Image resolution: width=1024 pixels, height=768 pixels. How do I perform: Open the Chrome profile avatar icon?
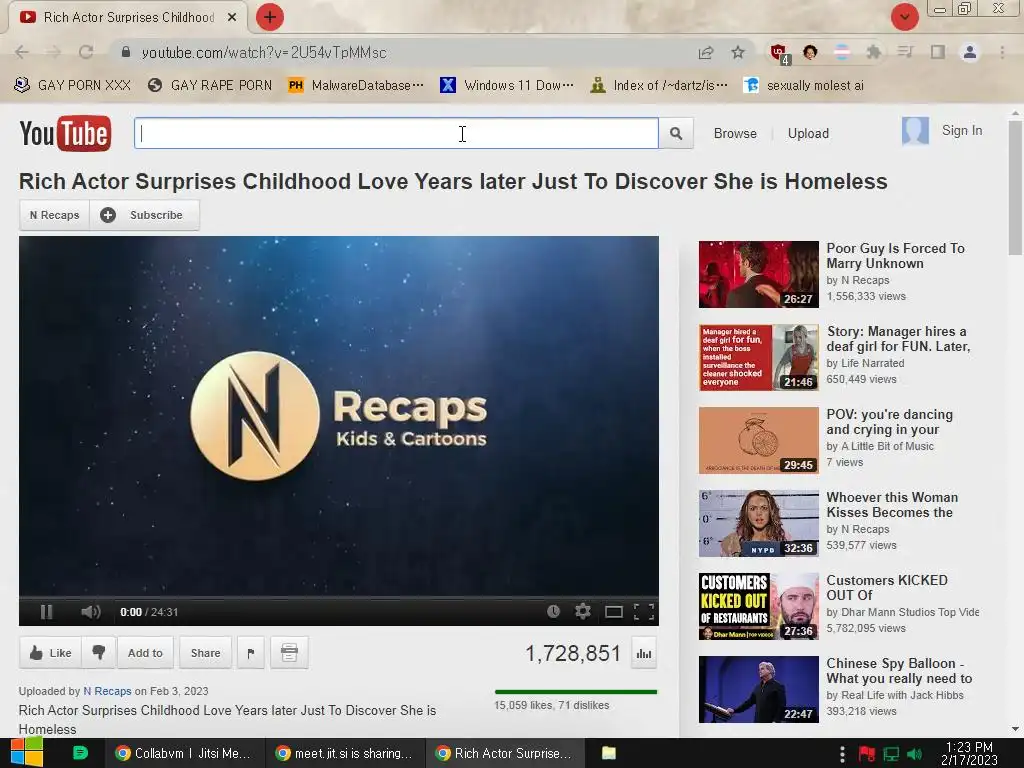tap(970, 52)
